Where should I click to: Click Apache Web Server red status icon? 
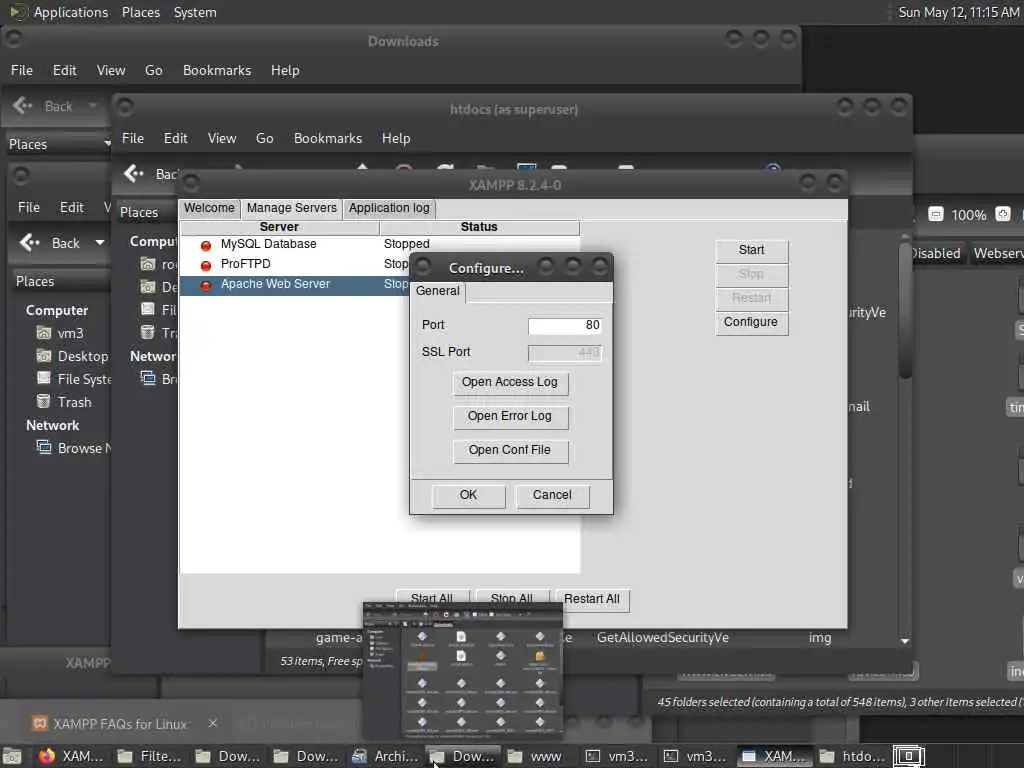(x=206, y=286)
